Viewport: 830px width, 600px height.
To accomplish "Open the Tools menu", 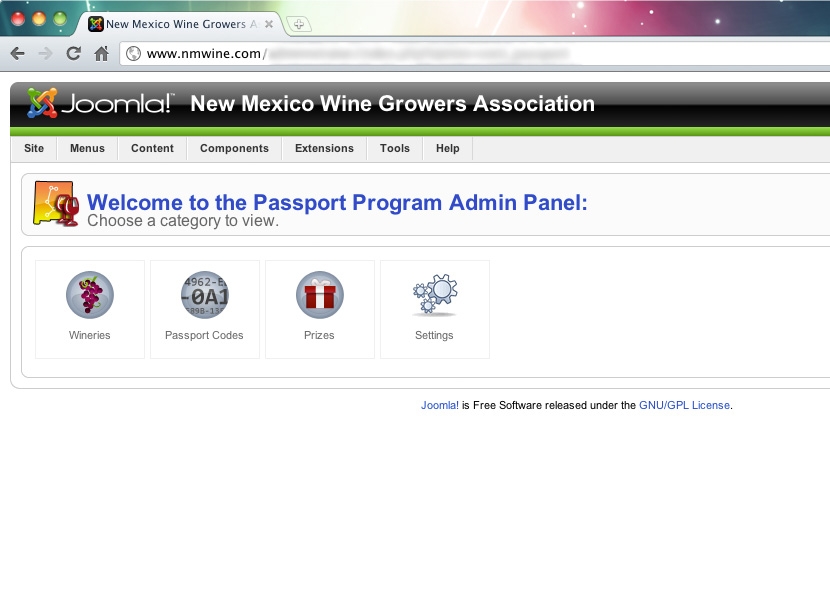I will [x=395, y=148].
